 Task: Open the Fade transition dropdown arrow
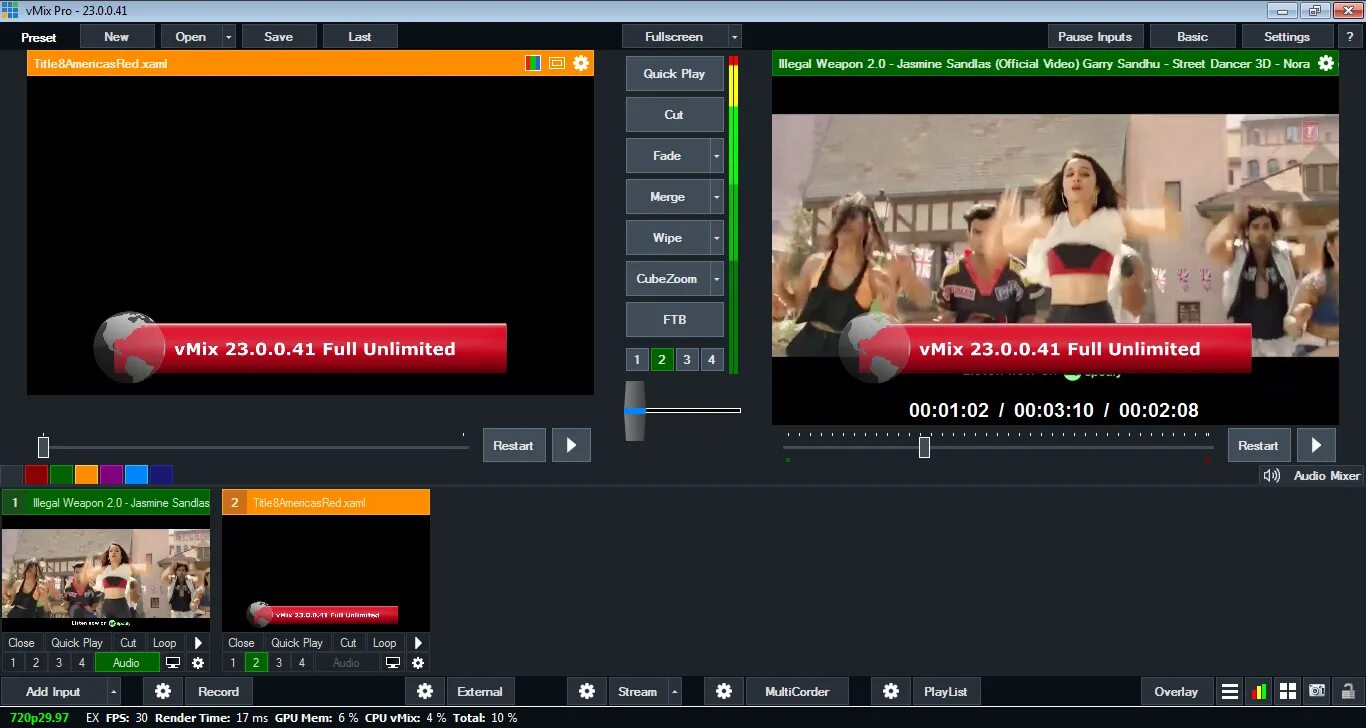coord(717,156)
